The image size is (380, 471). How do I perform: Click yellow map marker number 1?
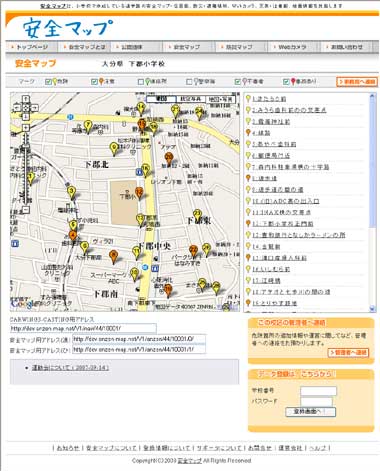31,178
